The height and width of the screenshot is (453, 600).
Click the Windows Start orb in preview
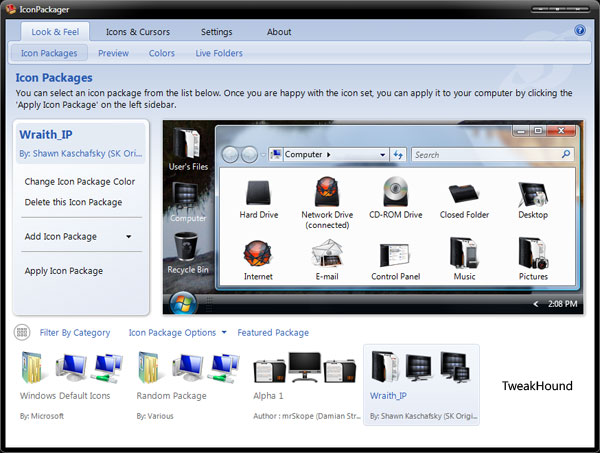click(x=183, y=303)
